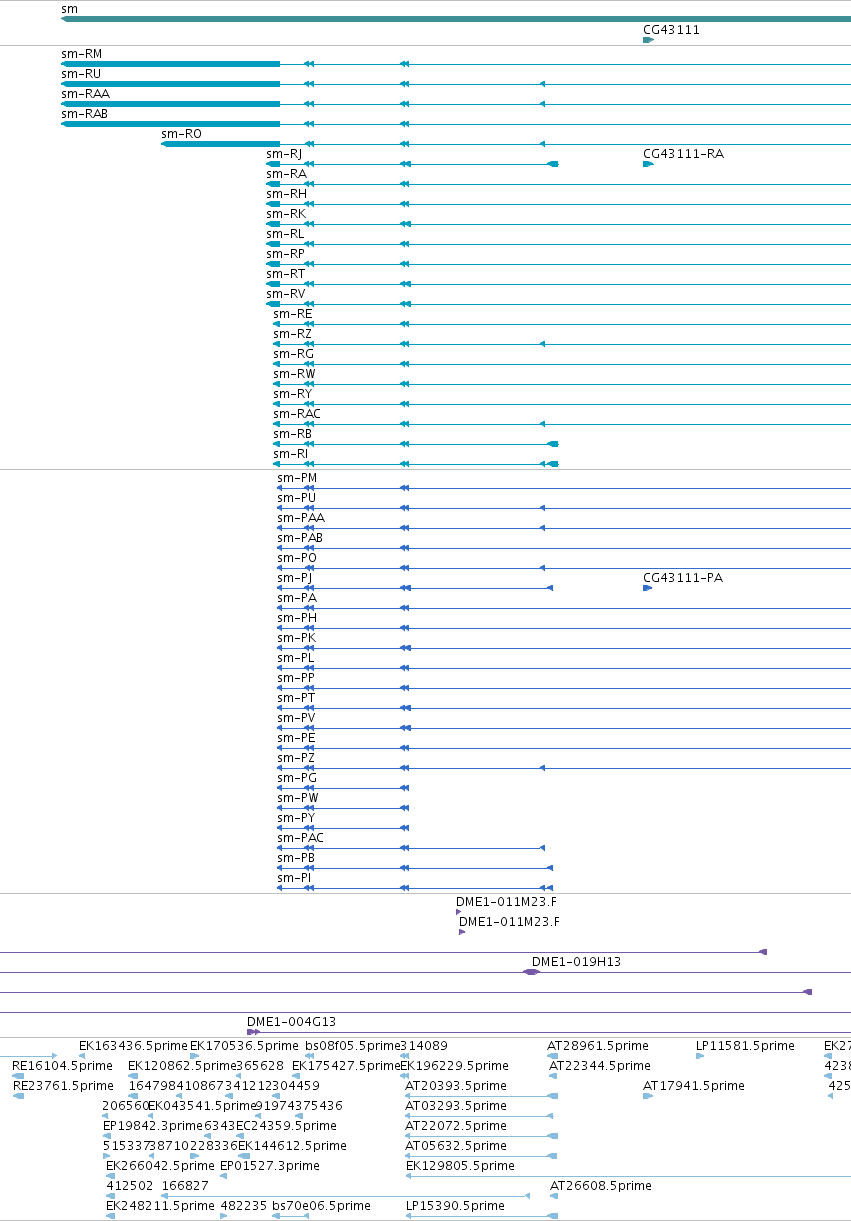Click the EK129805.5prime EST label
The height and width of the screenshot is (1221, 851).
pos(459,1166)
